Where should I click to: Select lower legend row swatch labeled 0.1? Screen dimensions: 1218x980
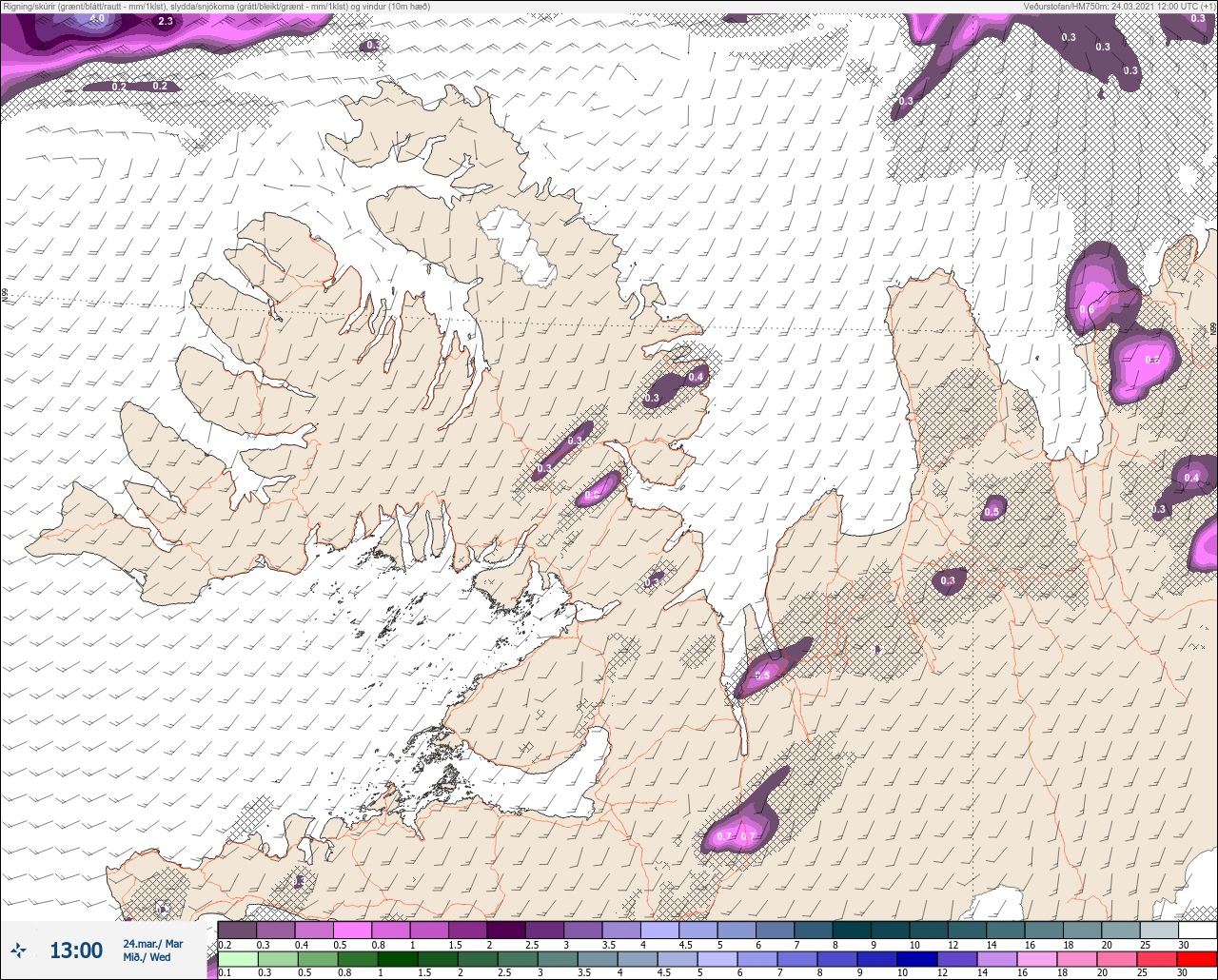(237, 959)
